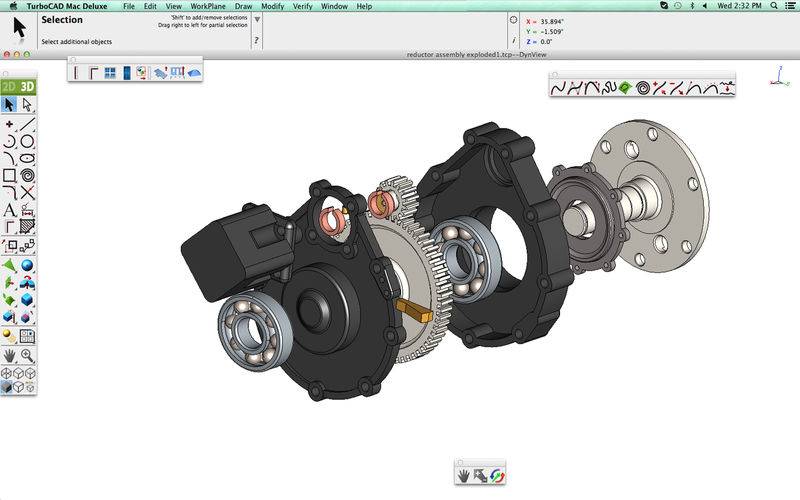Open the Verify menu
This screenshot has width=800, height=500.
click(x=303, y=6)
